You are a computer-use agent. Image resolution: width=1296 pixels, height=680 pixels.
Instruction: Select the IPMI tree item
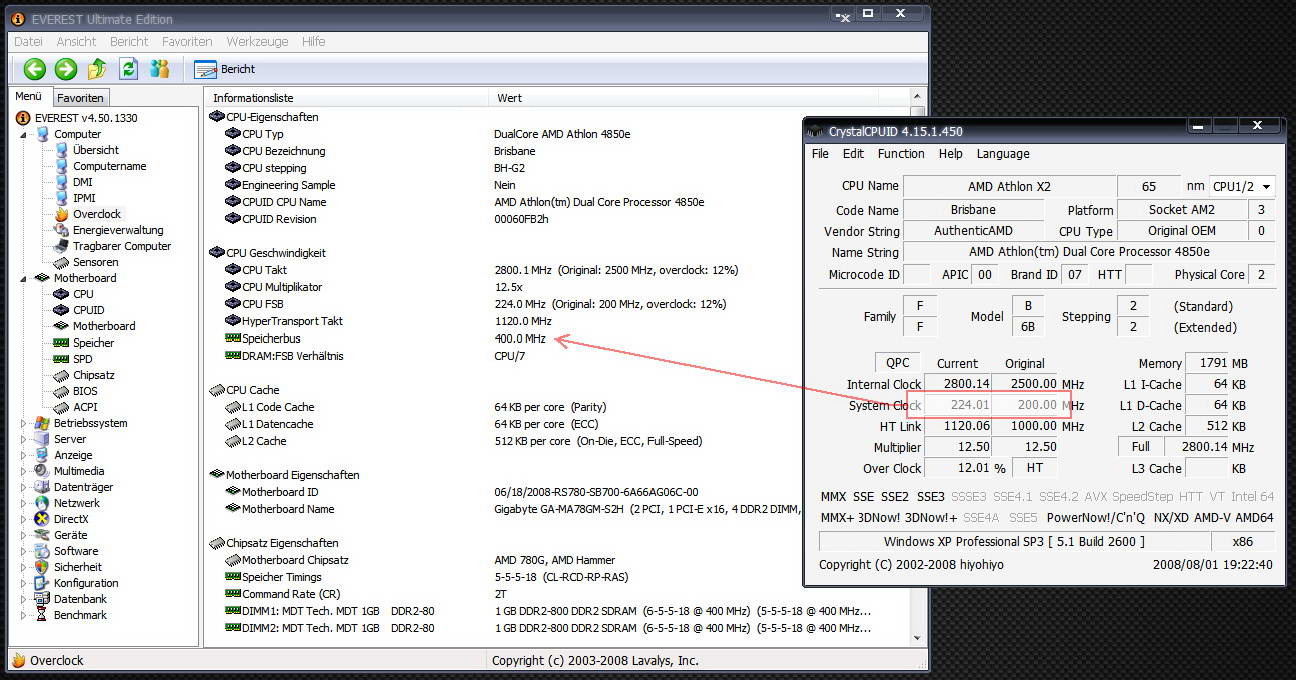pos(85,198)
